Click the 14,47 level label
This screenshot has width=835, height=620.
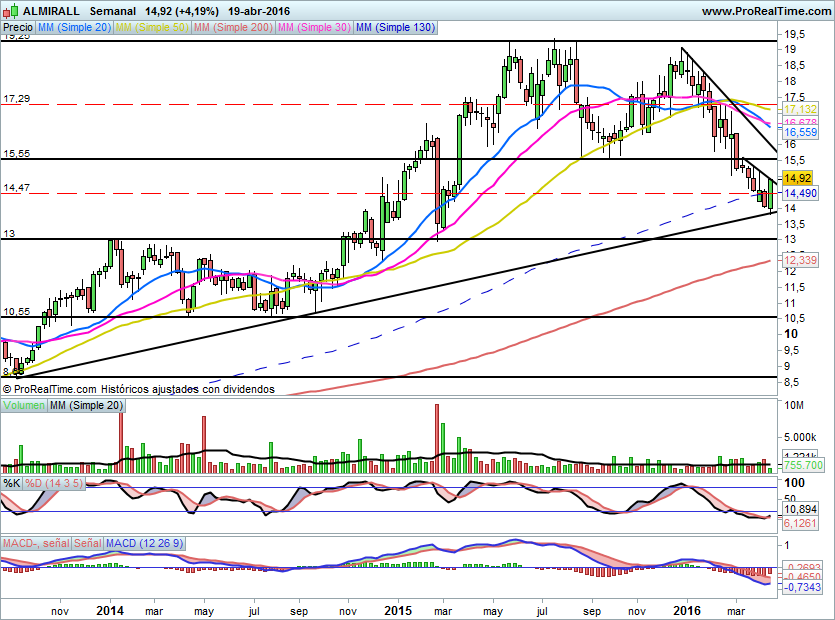coord(17,187)
